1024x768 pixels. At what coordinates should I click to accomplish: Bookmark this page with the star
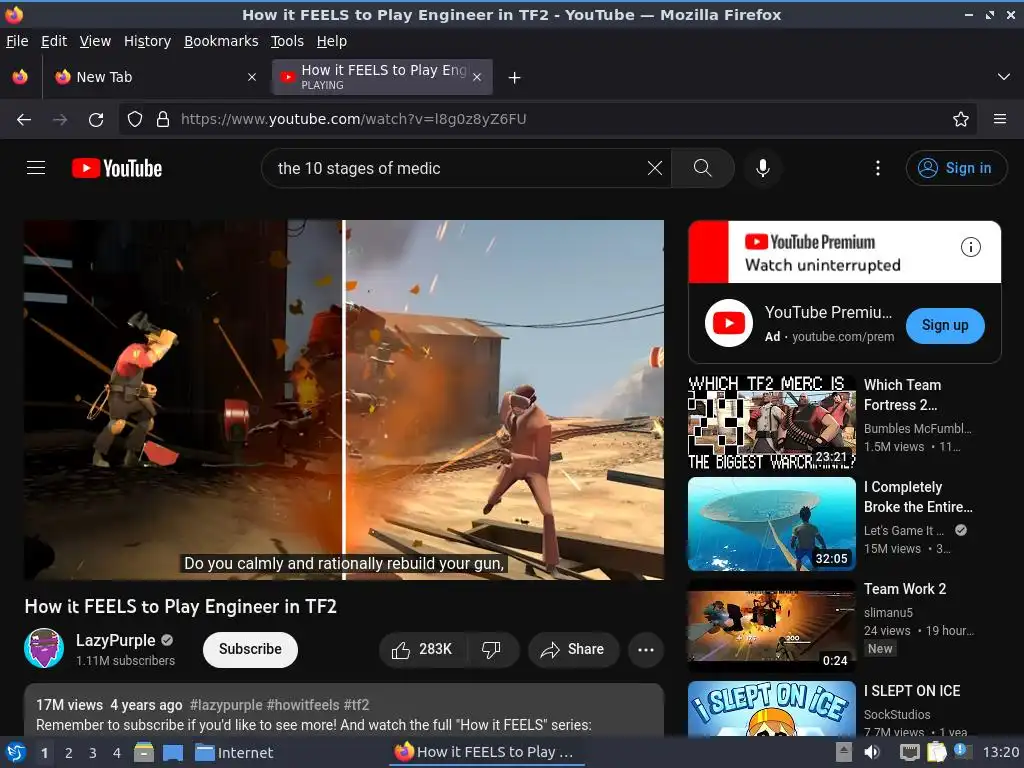(960, 120)
